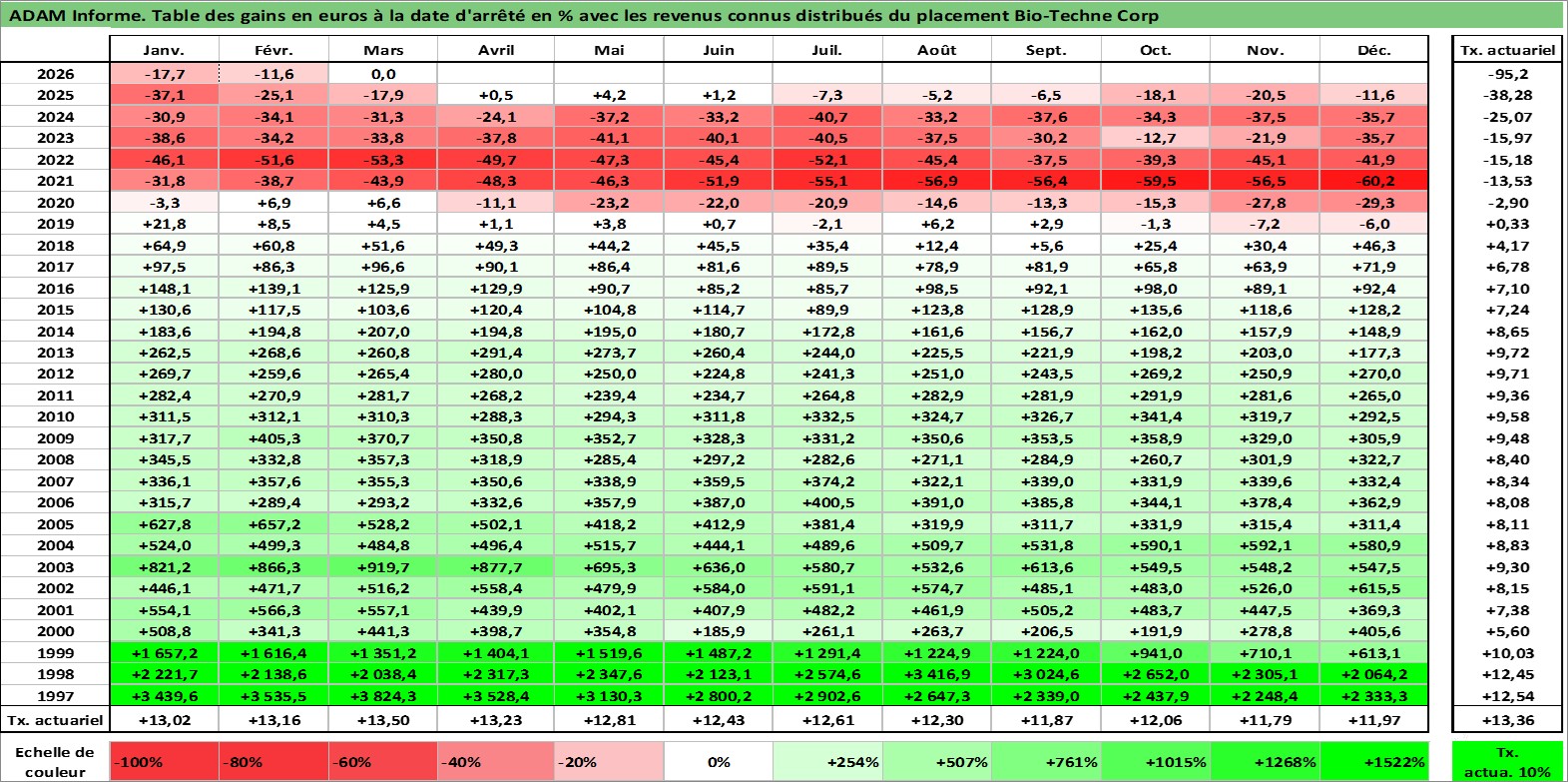Screen dimensions: 1568x782
Task: Select the -100% red color scale swatch
Action: point(164,761)
